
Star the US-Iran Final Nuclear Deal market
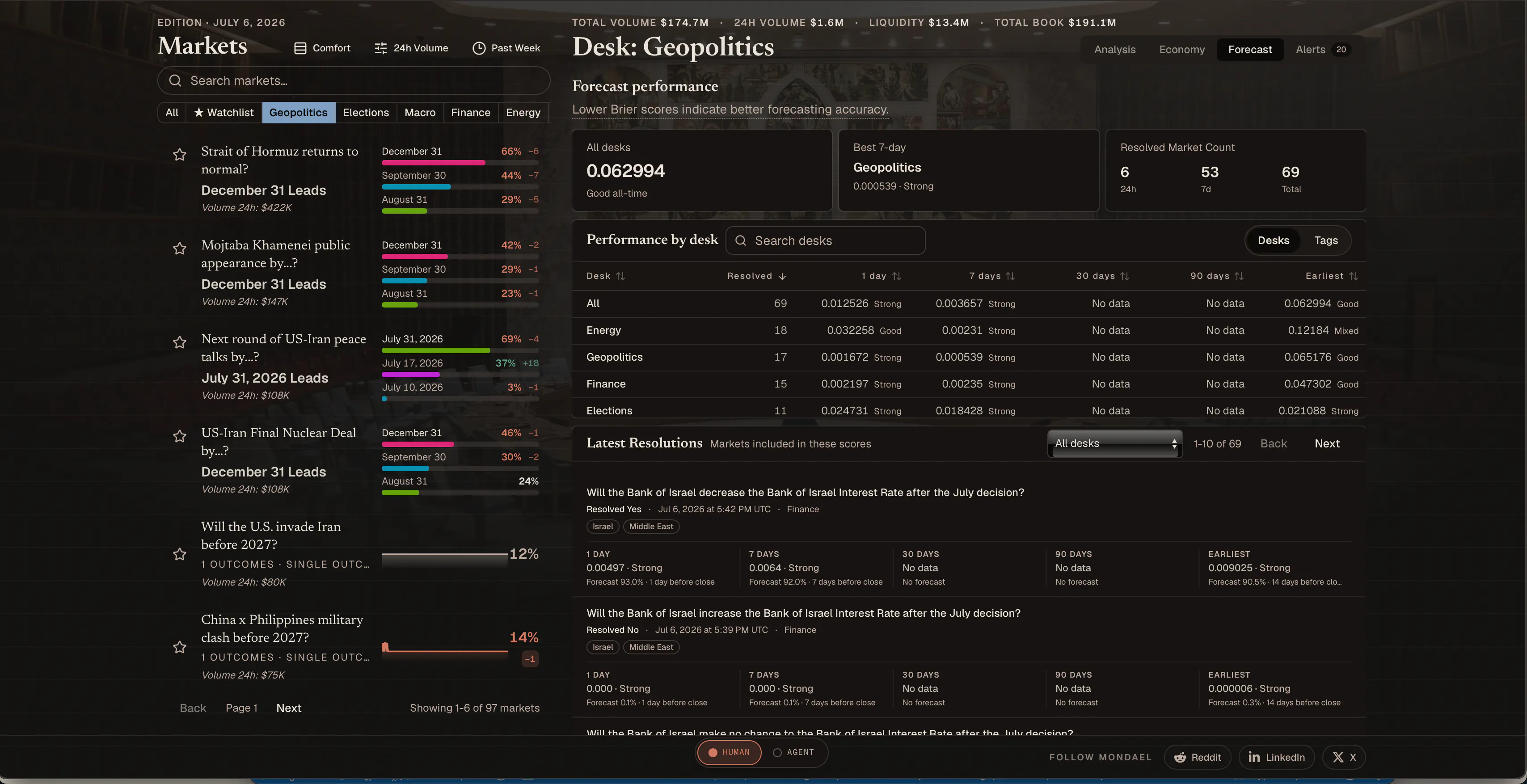pyautogui.click(x=180, y=436)
